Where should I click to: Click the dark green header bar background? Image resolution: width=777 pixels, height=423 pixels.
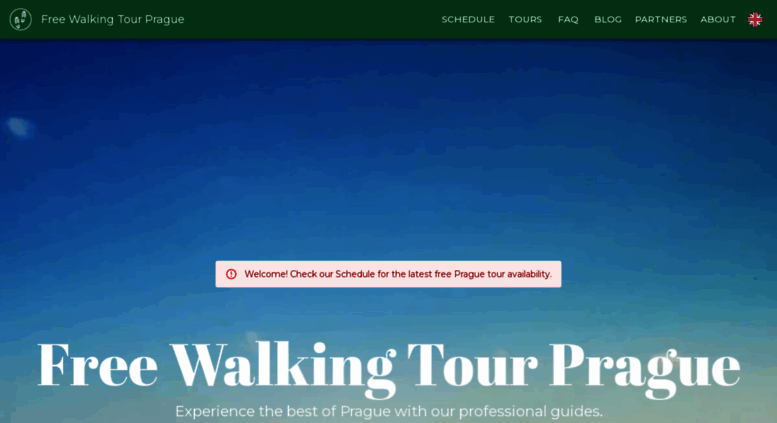(312, 19)
